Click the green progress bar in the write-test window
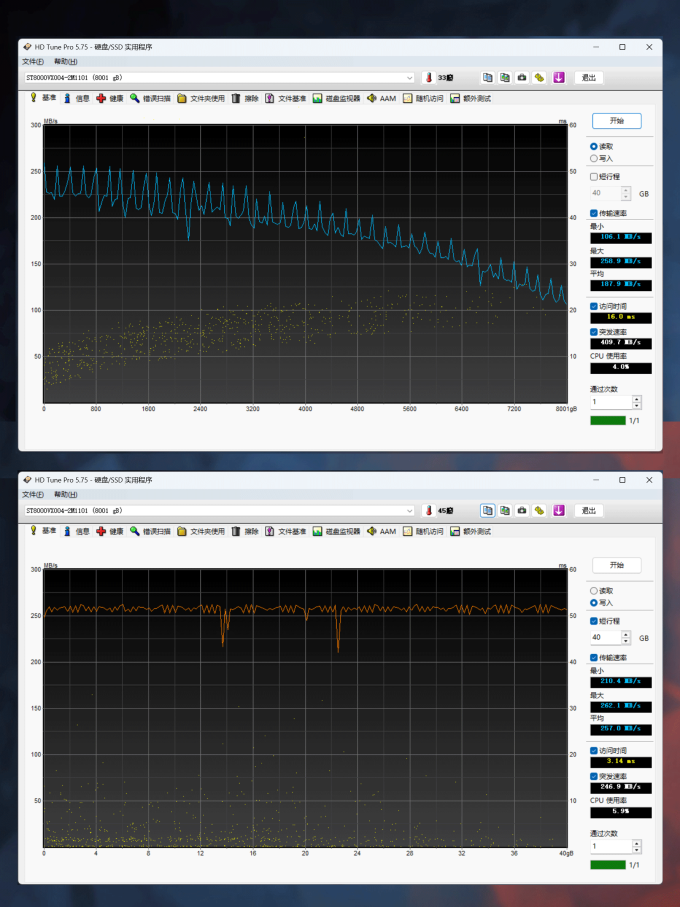 (608, 865)
